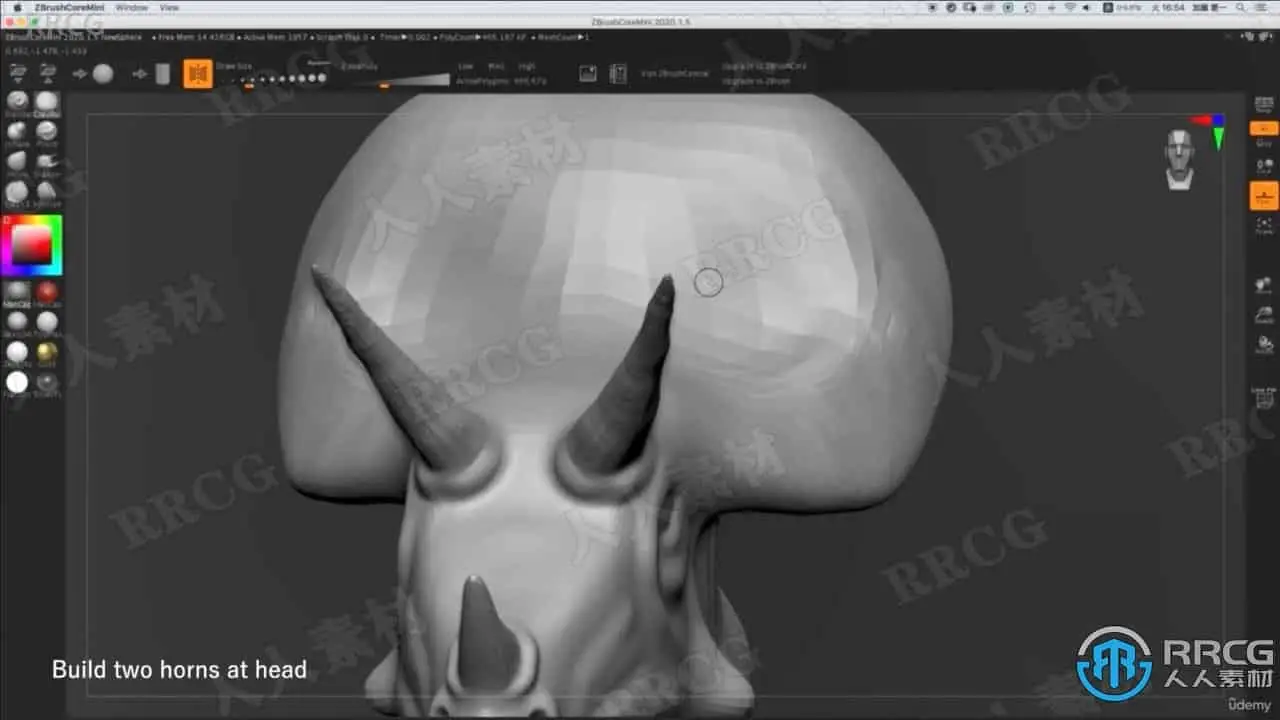The height and width of the screenshot is (720, 1280).
Task: Toggle the orange Floor button
Action: 1264,196
